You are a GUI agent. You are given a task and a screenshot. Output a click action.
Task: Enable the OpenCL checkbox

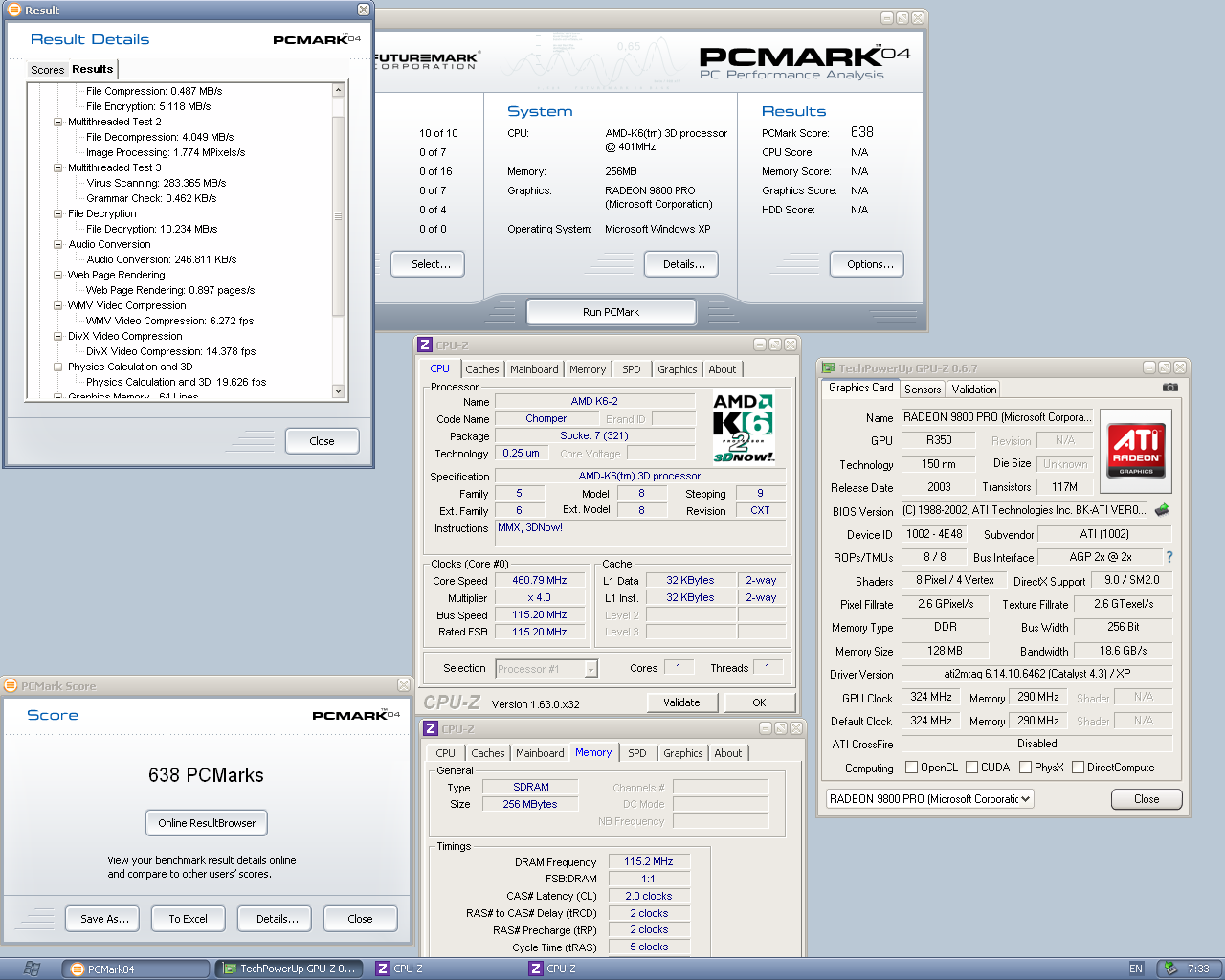pyautogui.click(x=911, y=768)
